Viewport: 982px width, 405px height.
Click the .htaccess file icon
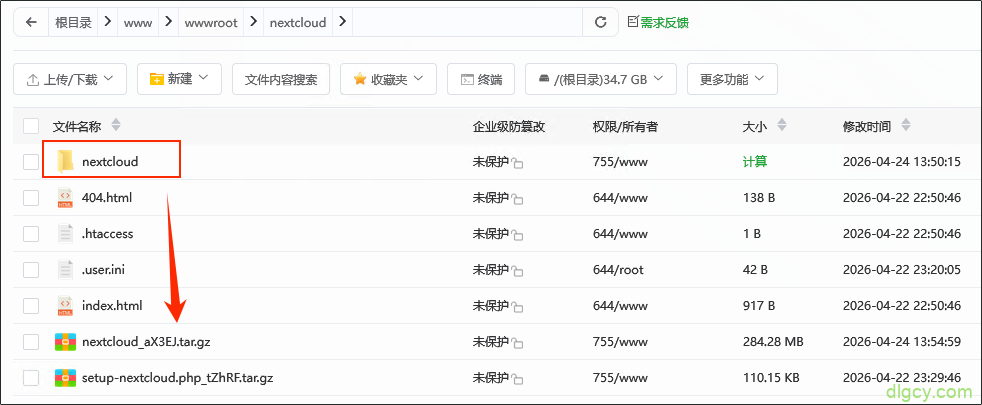point(65,234)
